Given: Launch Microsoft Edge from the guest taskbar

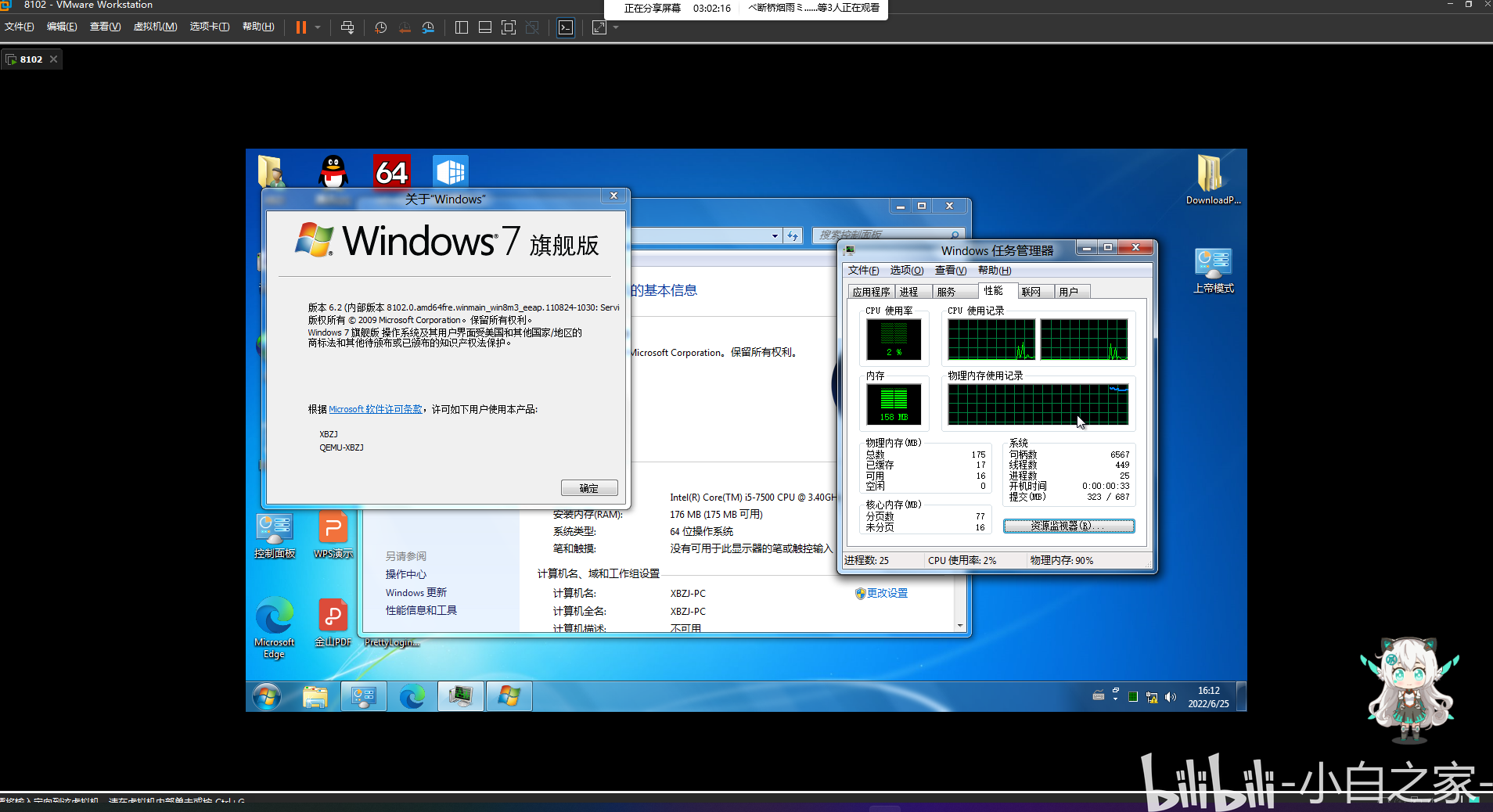Looking at the screenshot, I should tap(412, 695).
